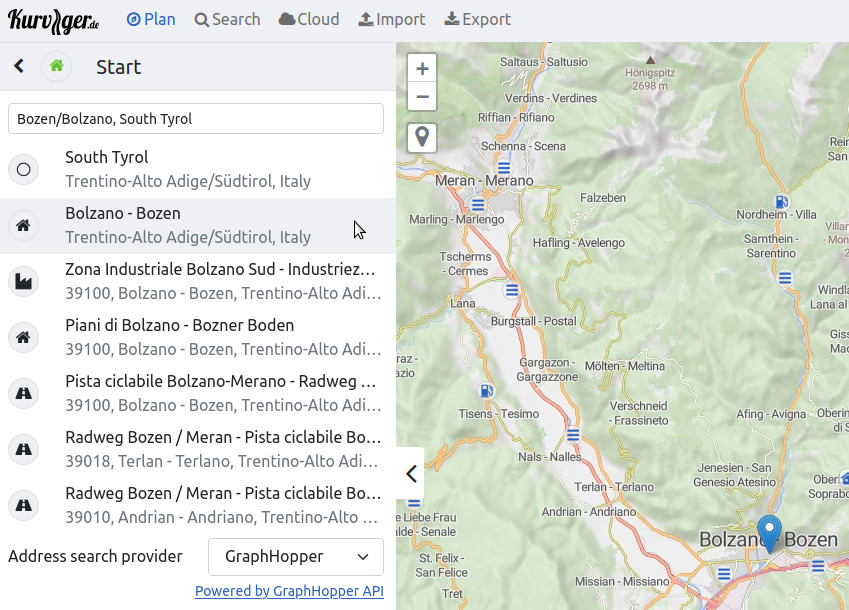This screenshot has height=610, width=849.
Task: Click the green home Start icon
Action: [x=57, y=66]
